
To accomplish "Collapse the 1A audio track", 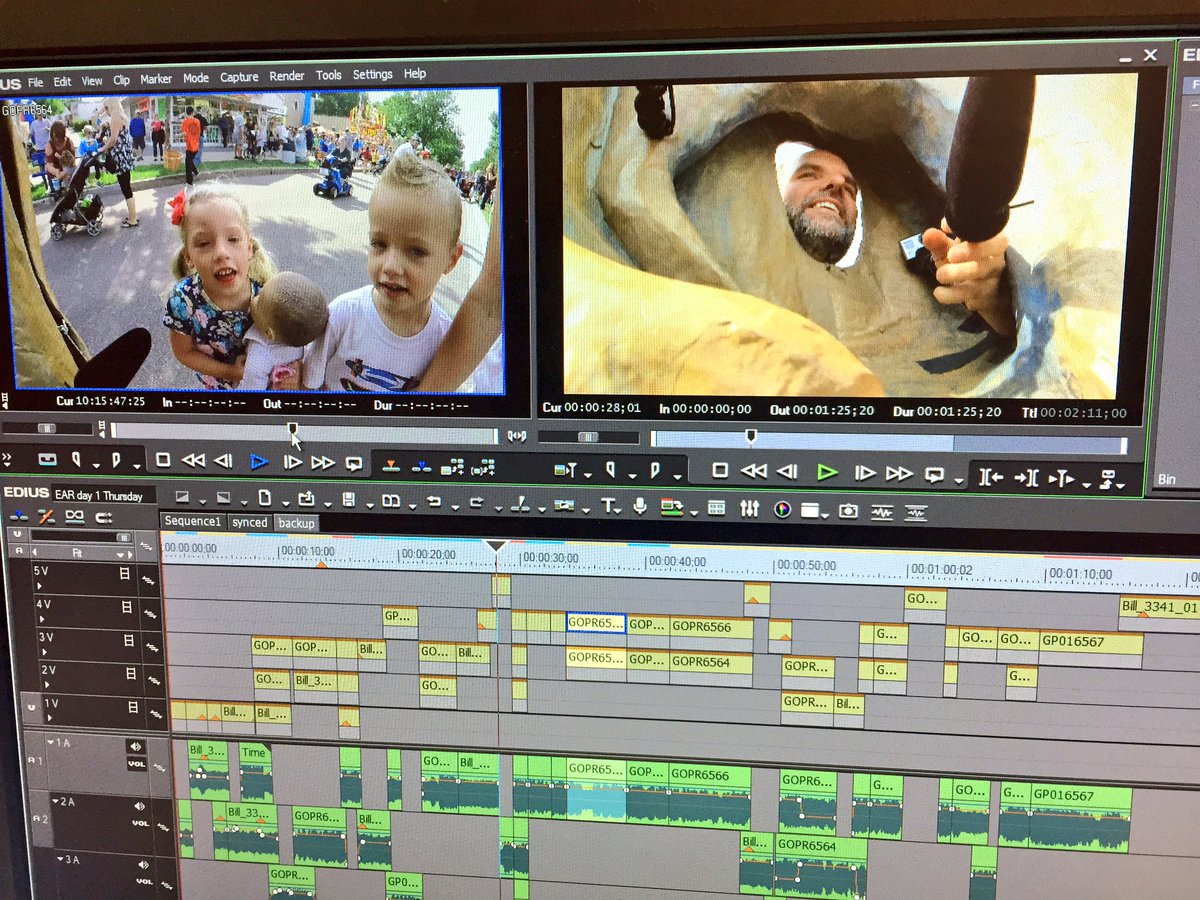I will 51,743.
